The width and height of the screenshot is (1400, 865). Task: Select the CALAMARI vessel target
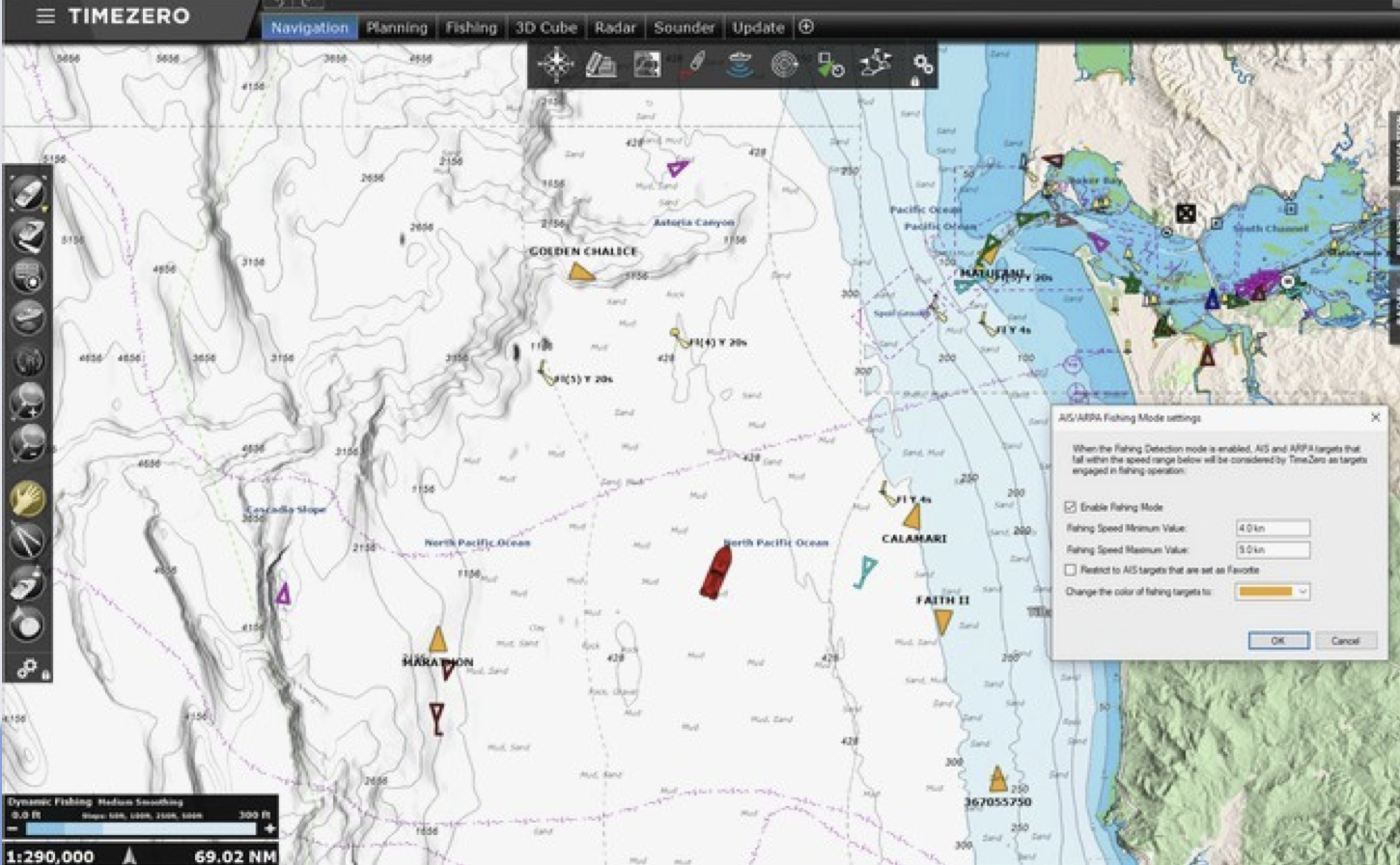[911, 517]
